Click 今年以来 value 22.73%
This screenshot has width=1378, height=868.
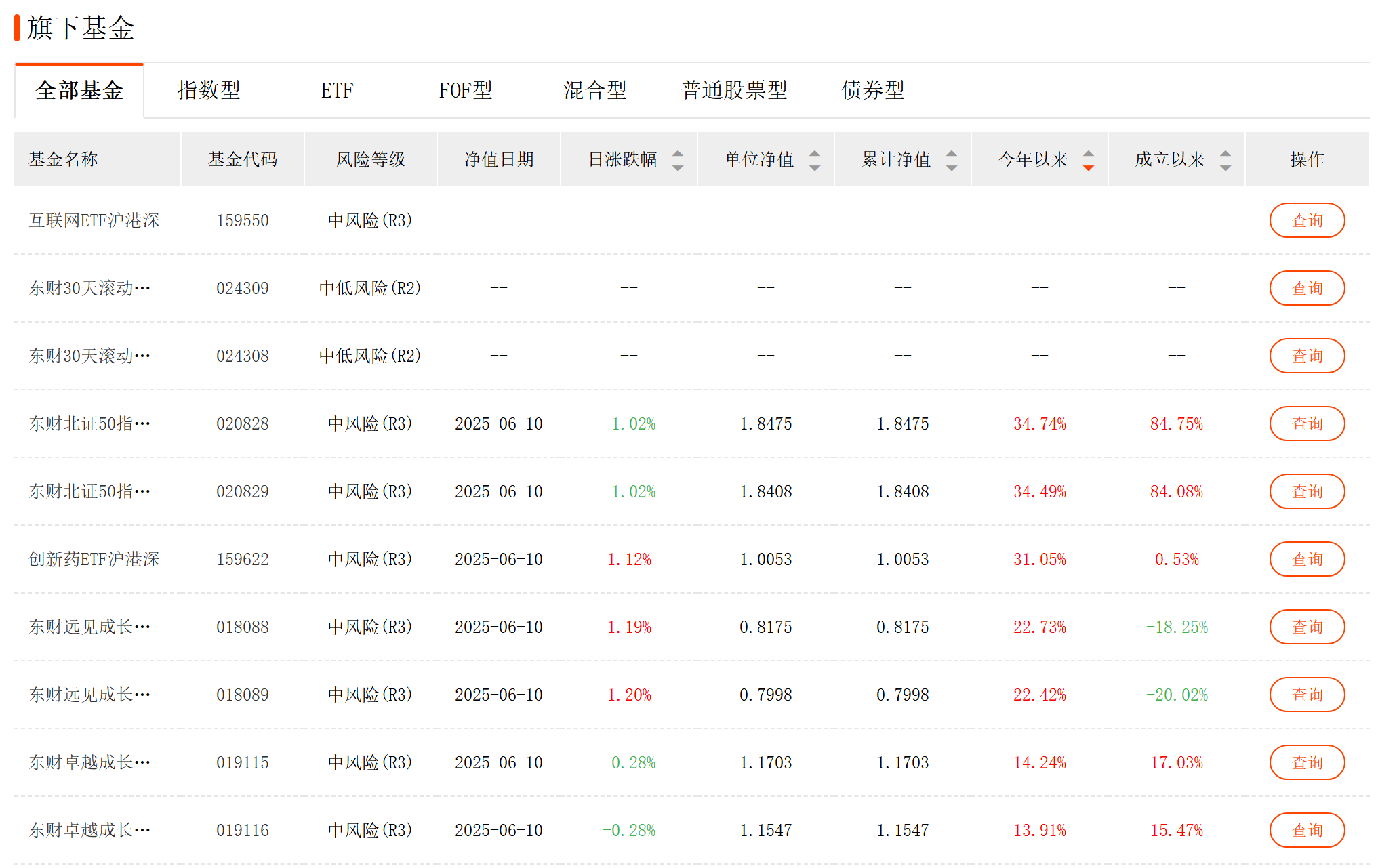(1040, 627)
